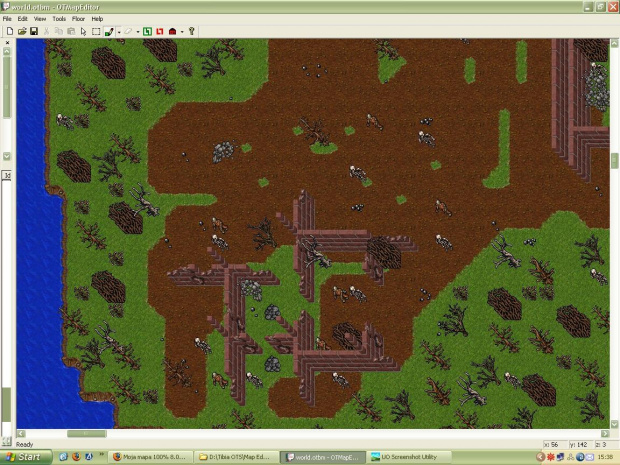Image resolution: width=620 pixels, height=465 pixels.
Task: Select the pointer cursor tool
Action: (x=83, y=32)
